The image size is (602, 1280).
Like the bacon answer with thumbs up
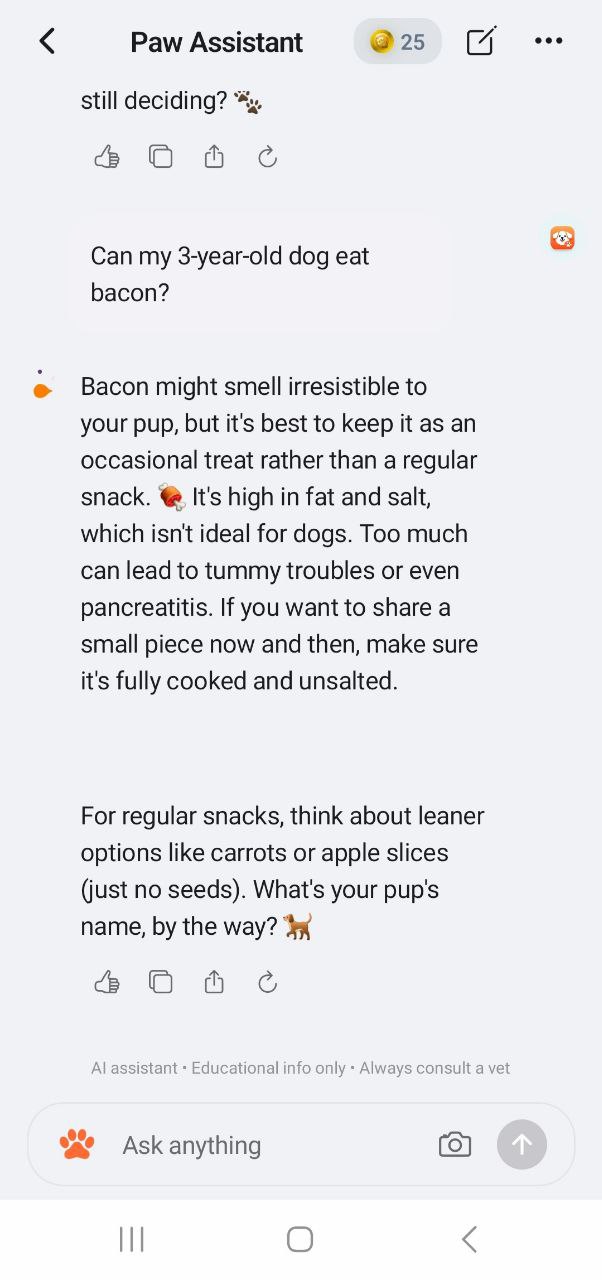[x=107, y=983]
